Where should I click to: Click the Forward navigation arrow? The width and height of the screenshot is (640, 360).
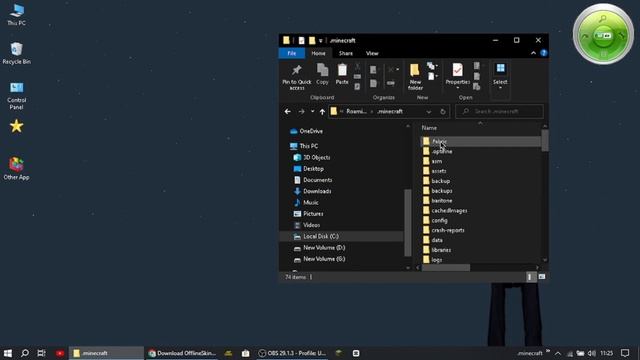[x=301, y=111]
